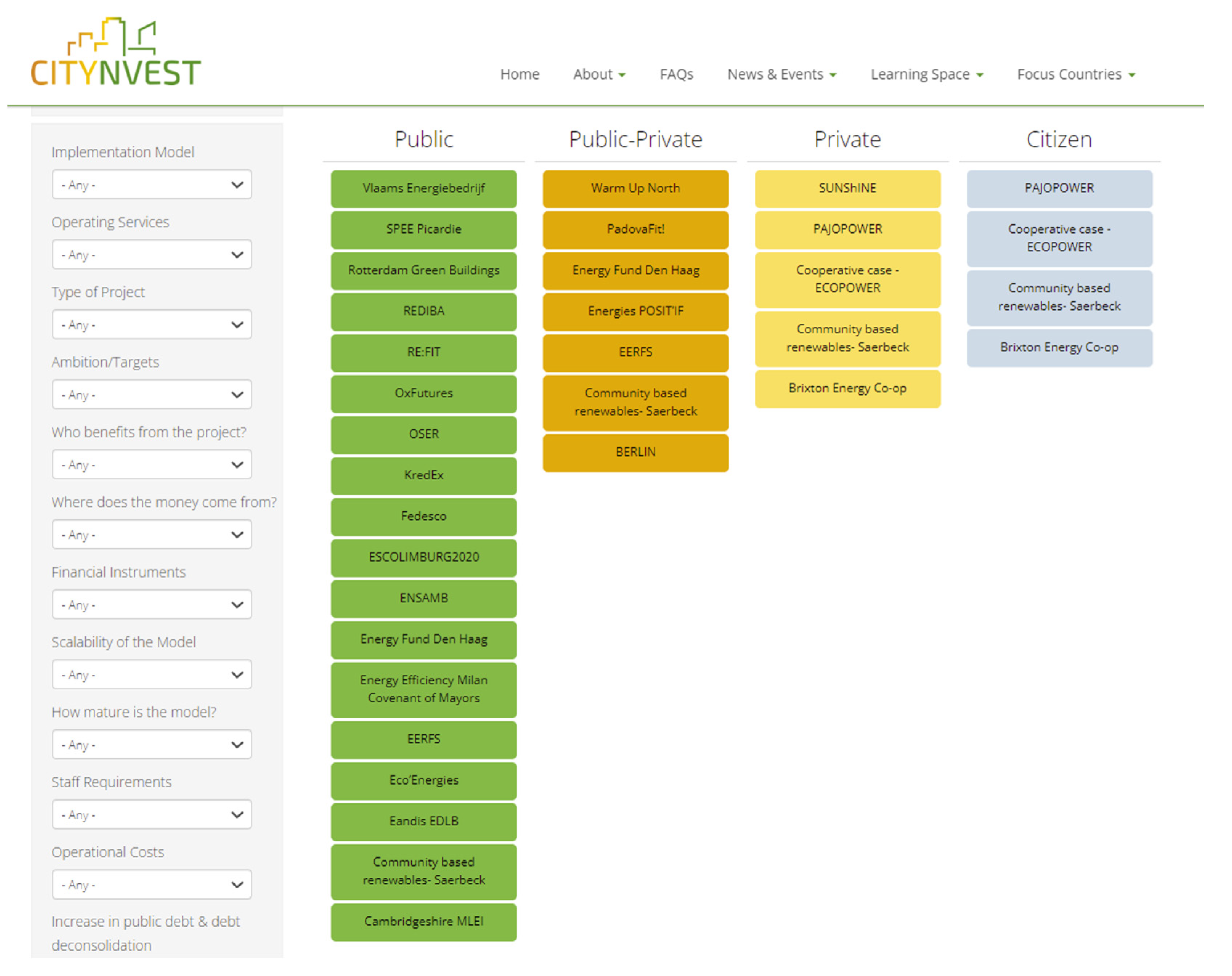Click Brixton Energy Co-op under Citizen

click(x=1058, y=347)
